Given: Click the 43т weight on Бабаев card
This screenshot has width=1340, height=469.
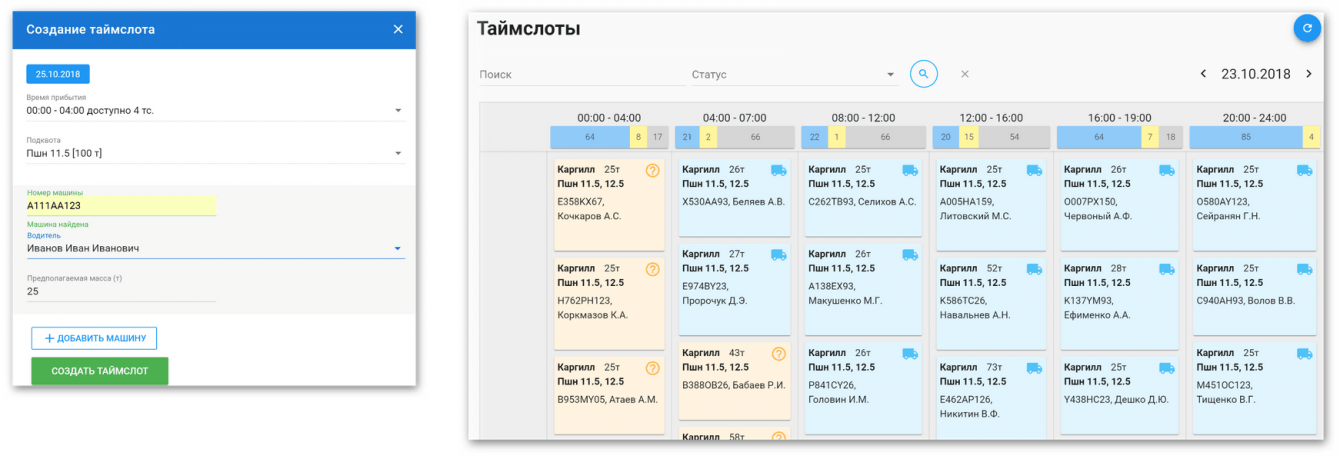Looking at the screenshot, I should click(x=738, y=353).
